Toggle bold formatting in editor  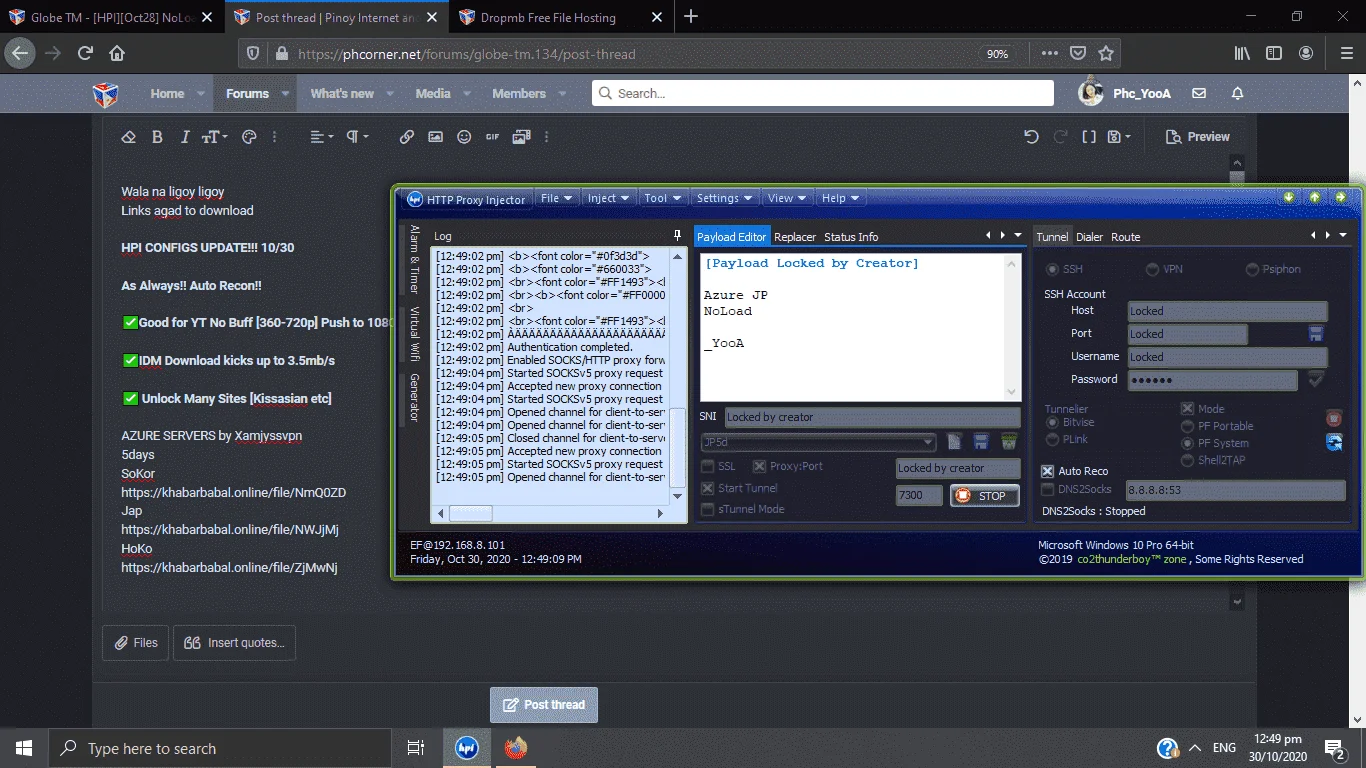[157, 137]
